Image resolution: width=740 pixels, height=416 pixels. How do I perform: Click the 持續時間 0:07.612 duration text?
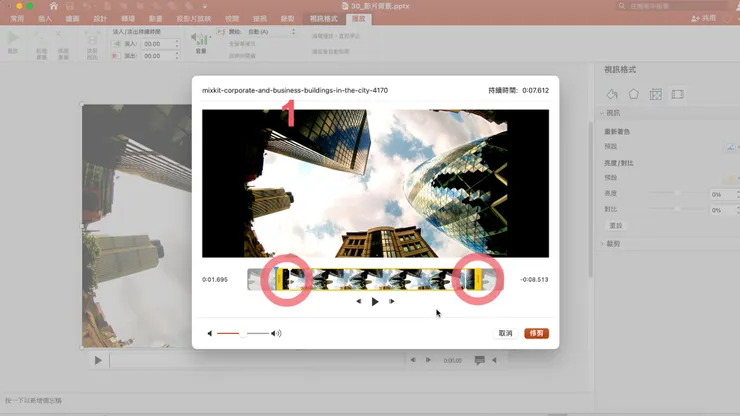pos(518,90)
